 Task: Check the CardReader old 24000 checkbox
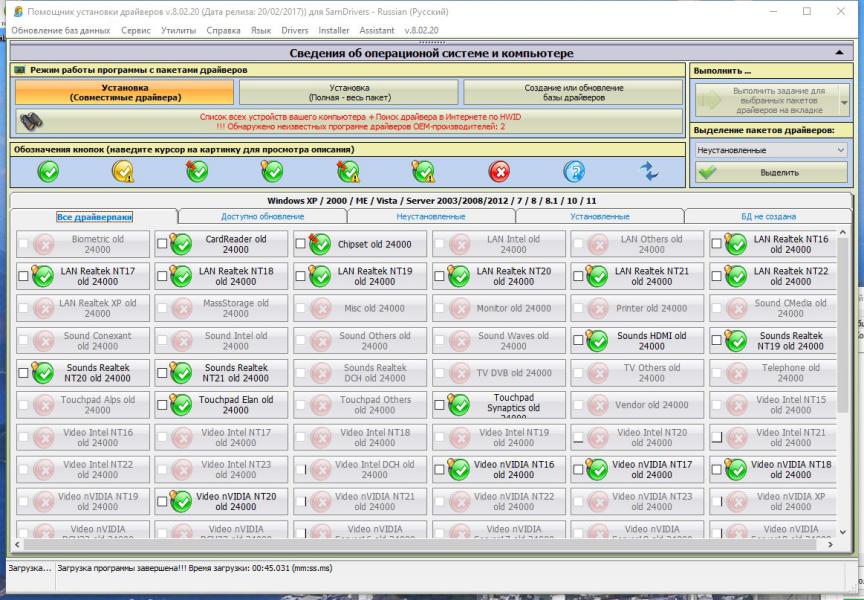(162, 244)
